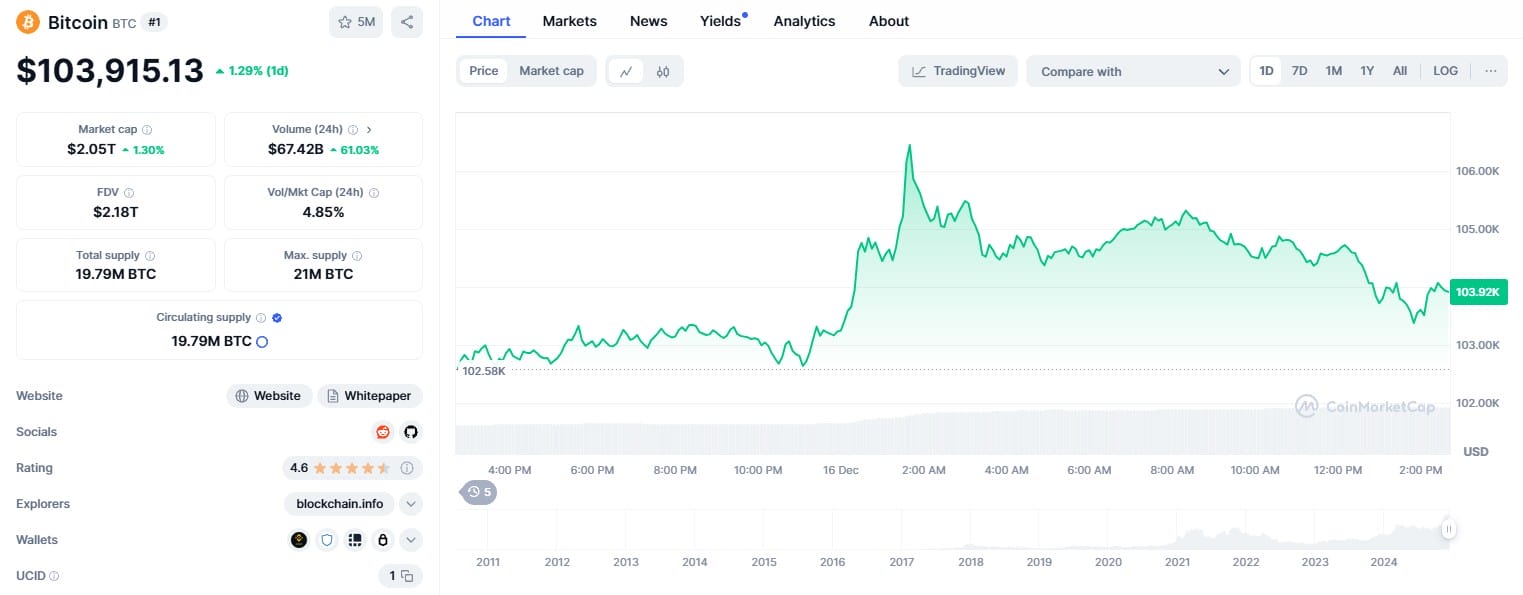Open the Compare with dropdown
The width and height of the screenshot is (1523, 595).
1133,71
